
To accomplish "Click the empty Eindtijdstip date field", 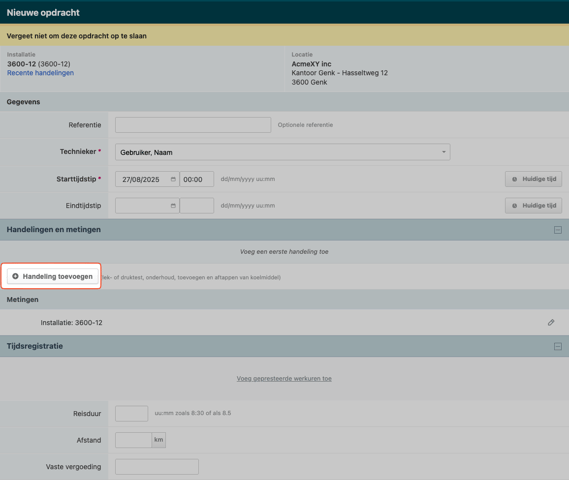I will (x=147, y=206).
